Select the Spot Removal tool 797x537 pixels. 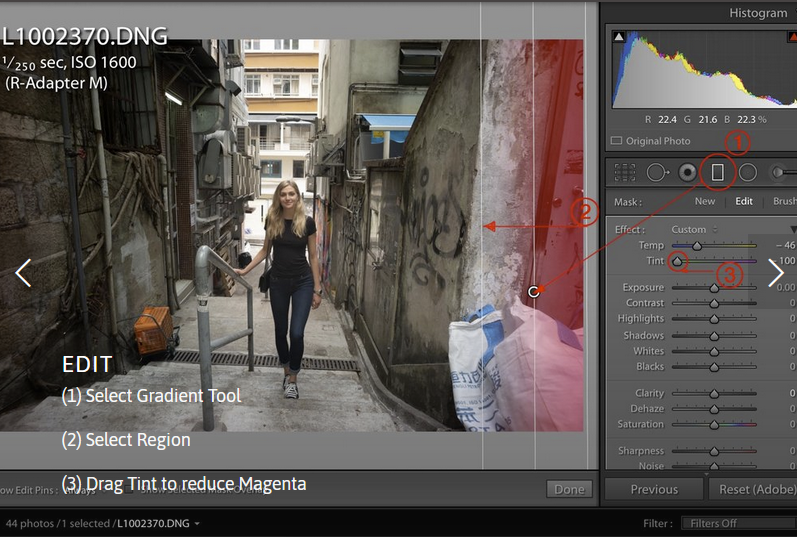point(657,172)
